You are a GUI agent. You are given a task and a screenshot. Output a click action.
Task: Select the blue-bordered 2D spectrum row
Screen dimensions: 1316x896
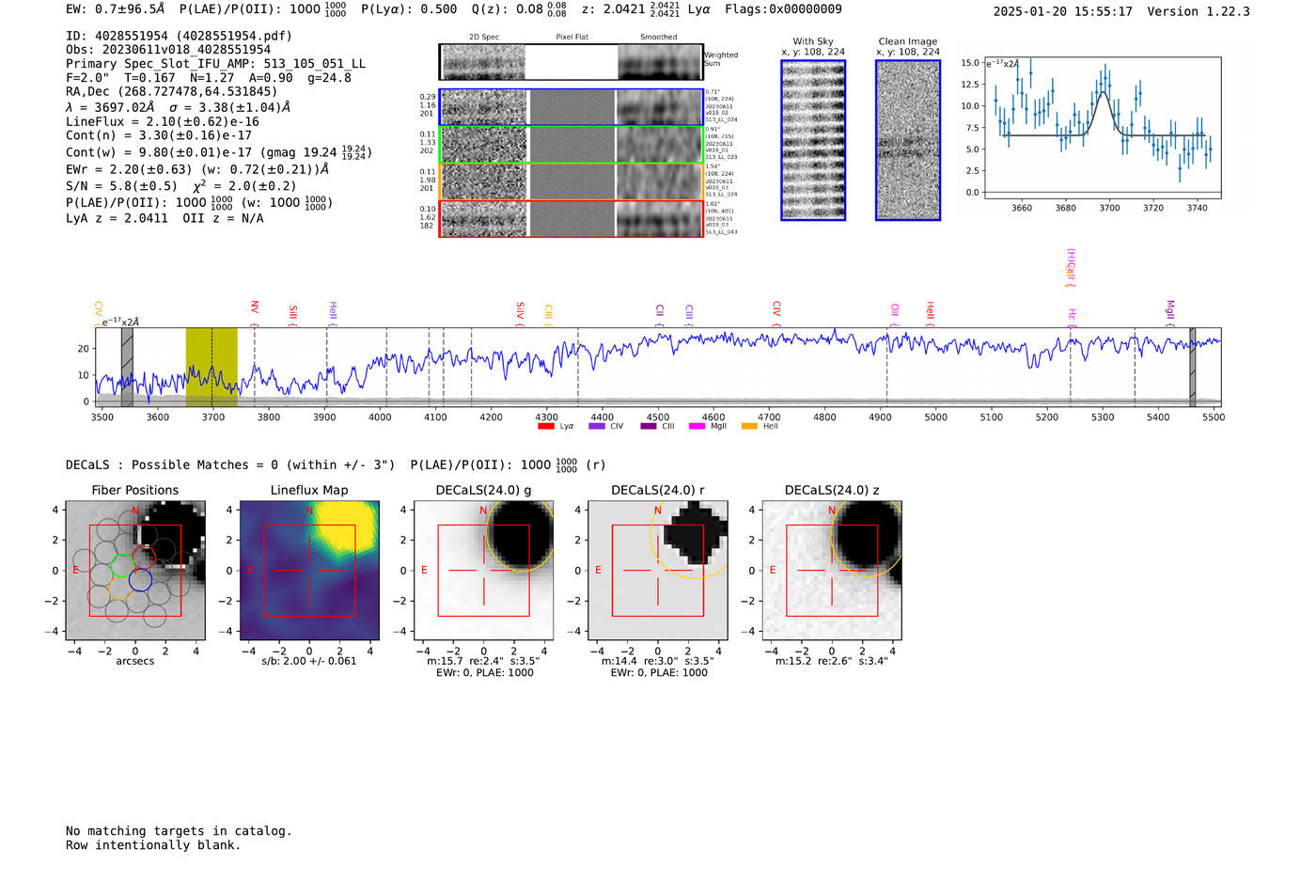pos(572,107)
